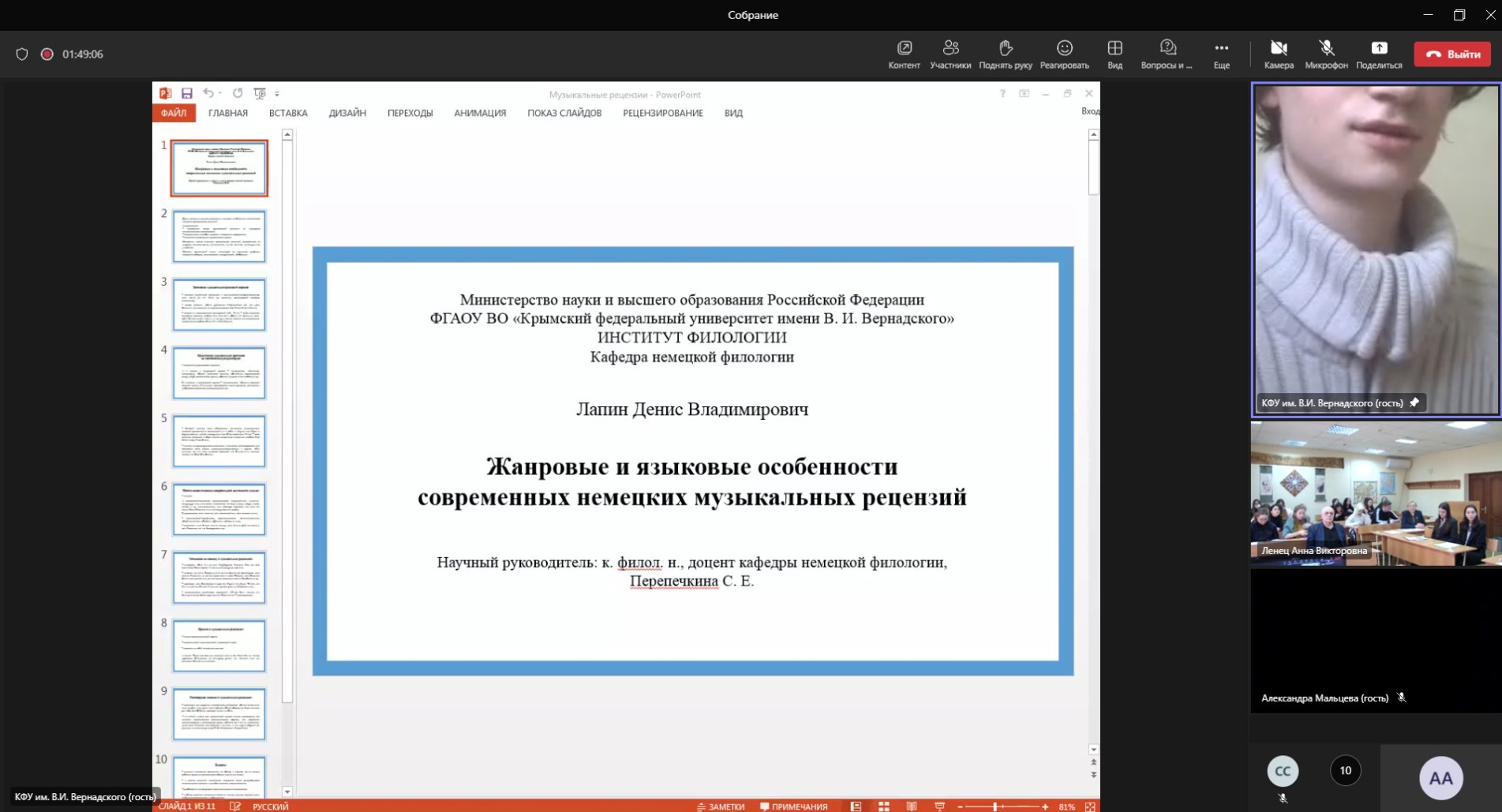The image size is (1502, 812).
Task: Raise hand in the Teams meeting
Action: [1004, 54]
